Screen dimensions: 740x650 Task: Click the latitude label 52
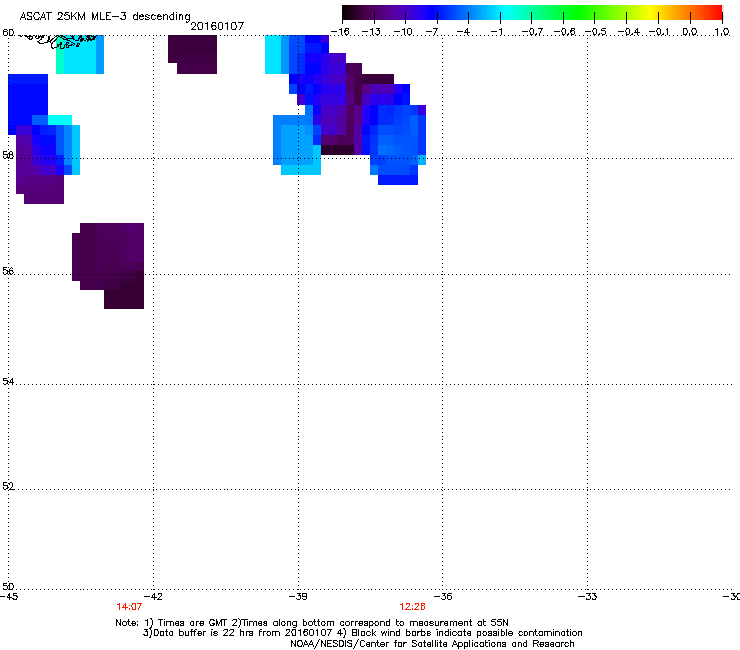[8, 486]
